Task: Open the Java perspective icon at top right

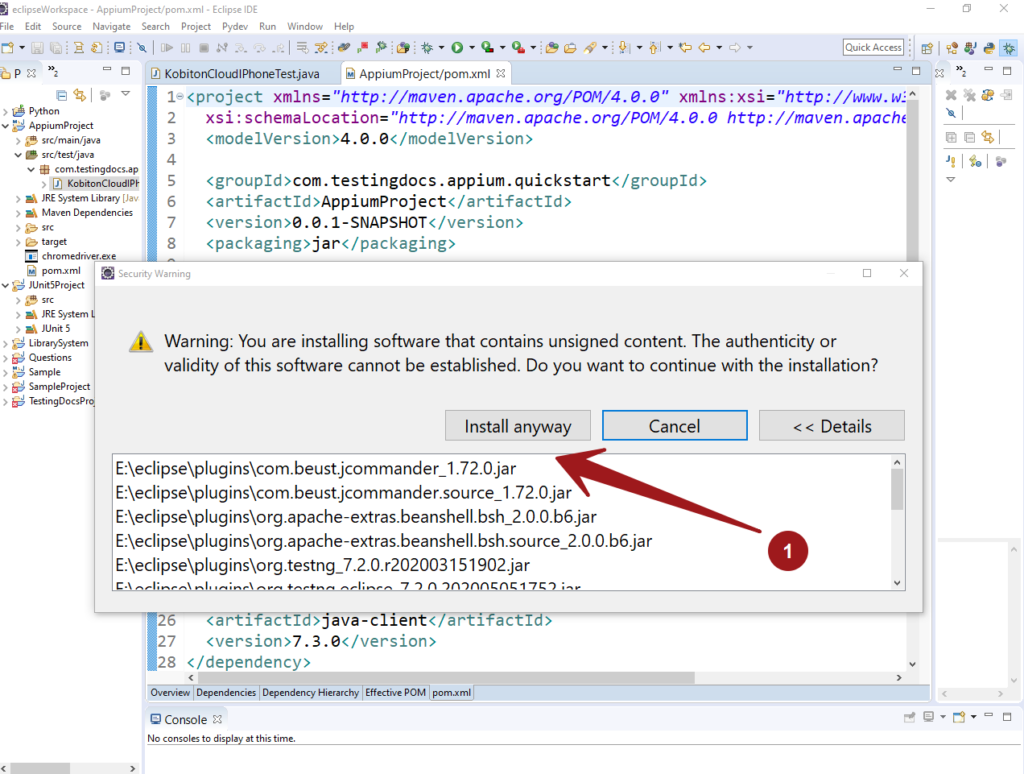Action: [970, 47]
